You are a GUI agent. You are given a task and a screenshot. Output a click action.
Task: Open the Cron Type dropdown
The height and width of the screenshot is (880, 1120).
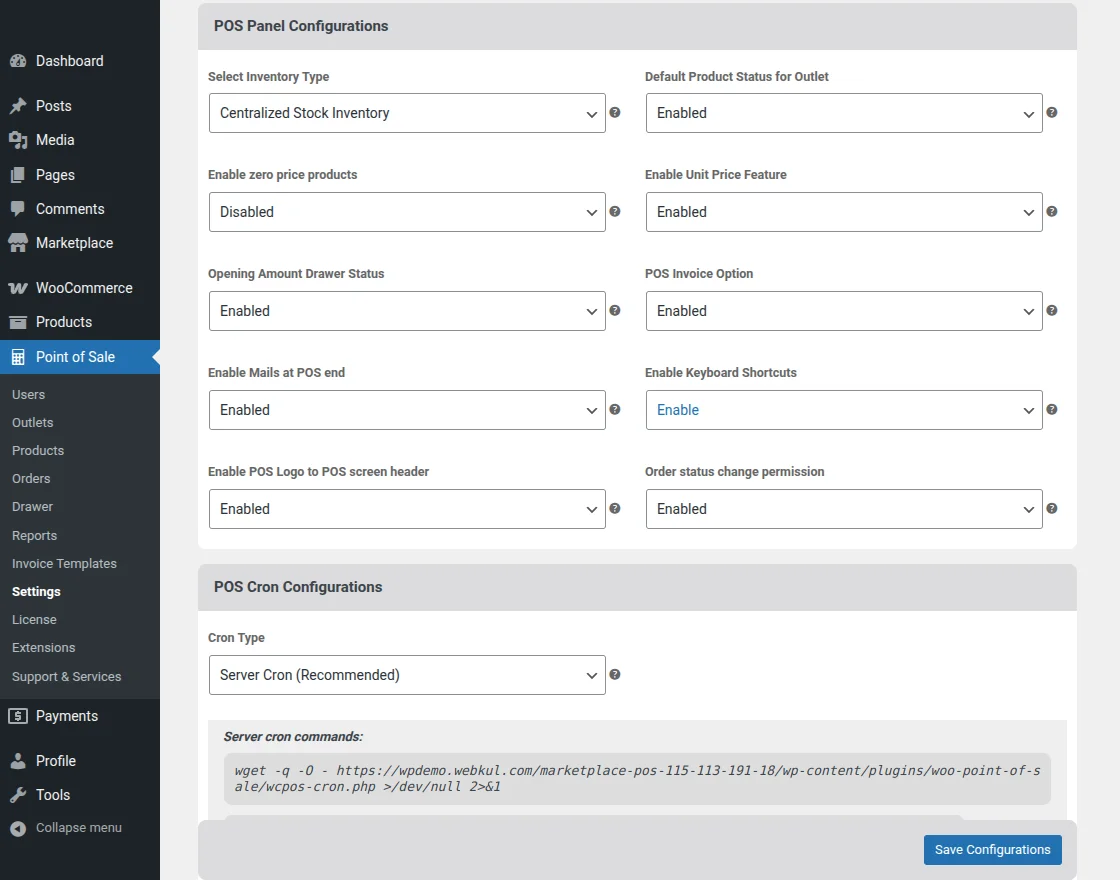tap(407, 675)
